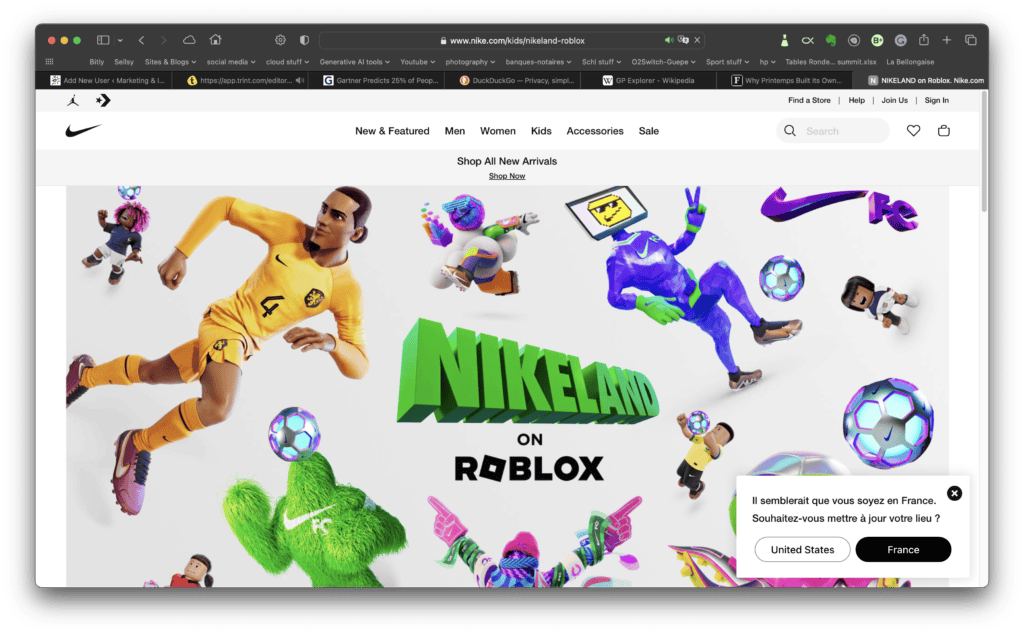Open the La Bellongaise bookmark
Image resolution: width=1024 pixels, height=634 pixels.
tap(910, 62)
